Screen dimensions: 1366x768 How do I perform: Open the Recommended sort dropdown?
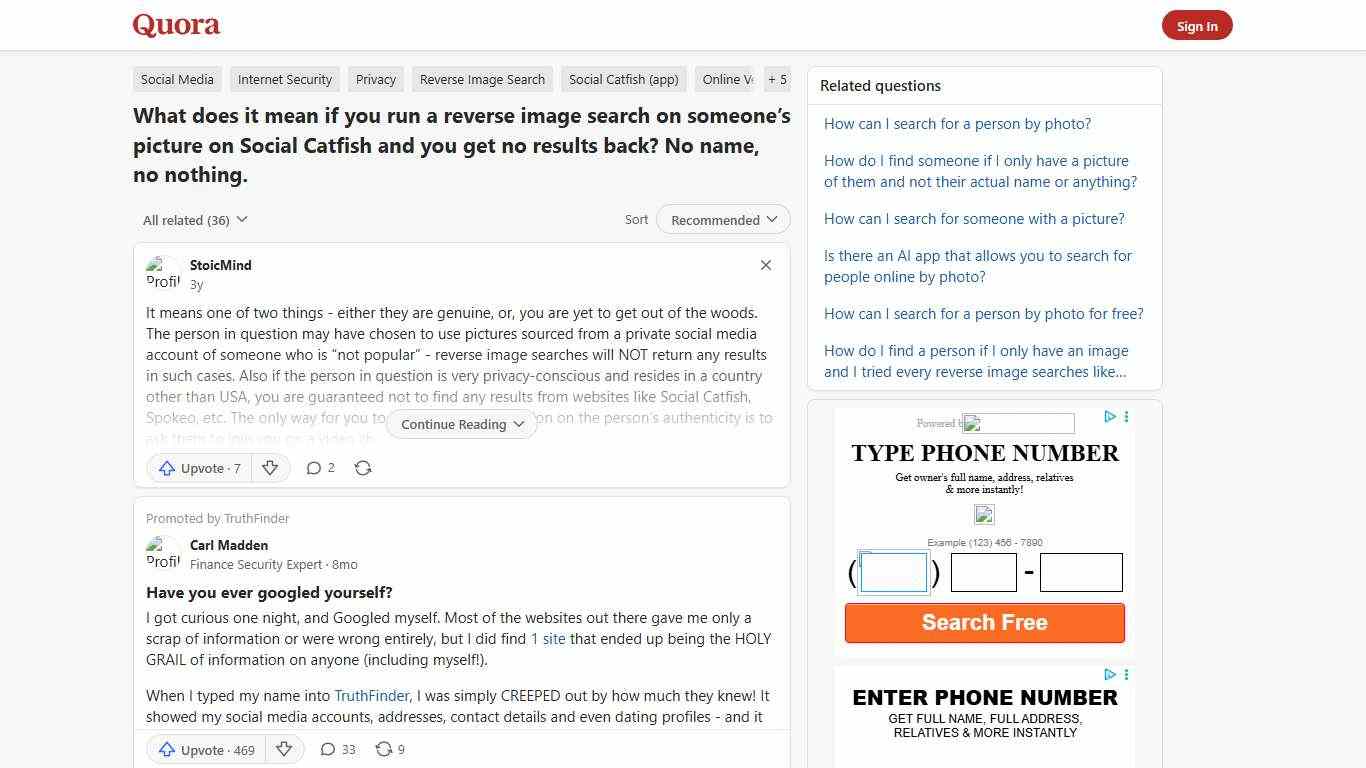pyautogui.click(x=722, y=219)
